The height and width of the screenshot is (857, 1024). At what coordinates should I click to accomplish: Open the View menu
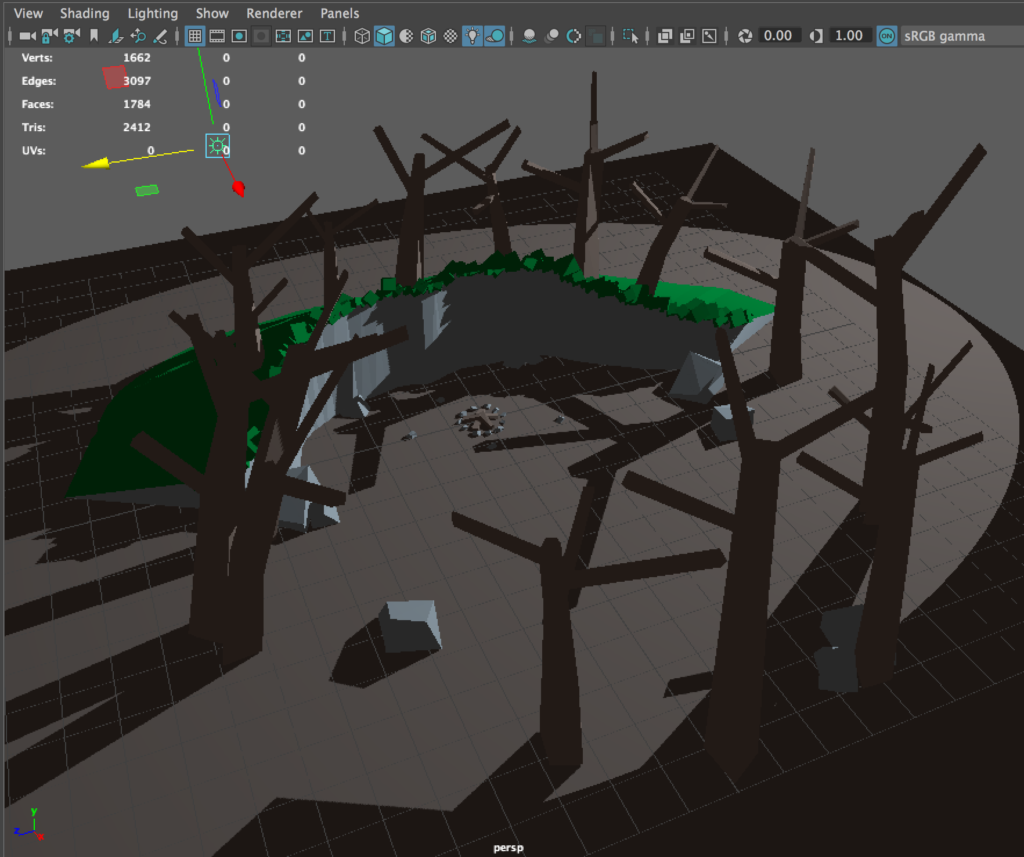(28, 13)
